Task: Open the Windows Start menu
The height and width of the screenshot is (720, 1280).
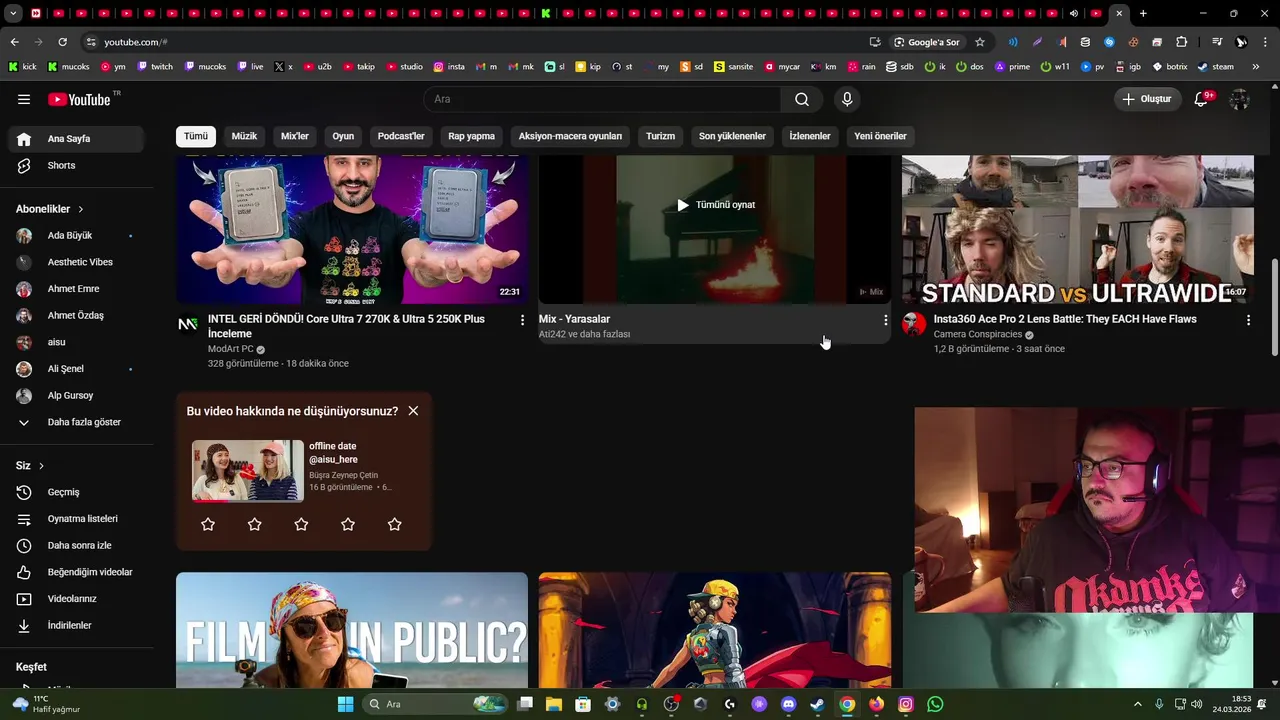Action: tap(345, 704)
